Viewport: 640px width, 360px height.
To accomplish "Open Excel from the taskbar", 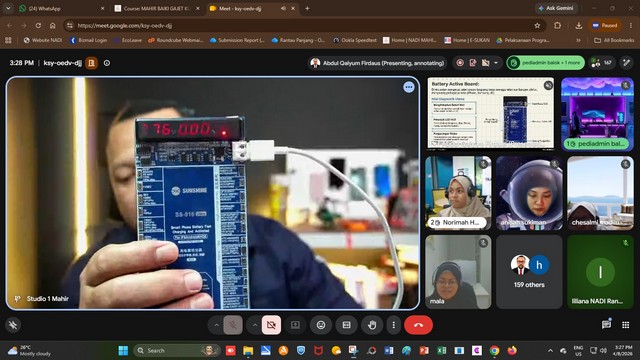I will (x=441, y=350).
